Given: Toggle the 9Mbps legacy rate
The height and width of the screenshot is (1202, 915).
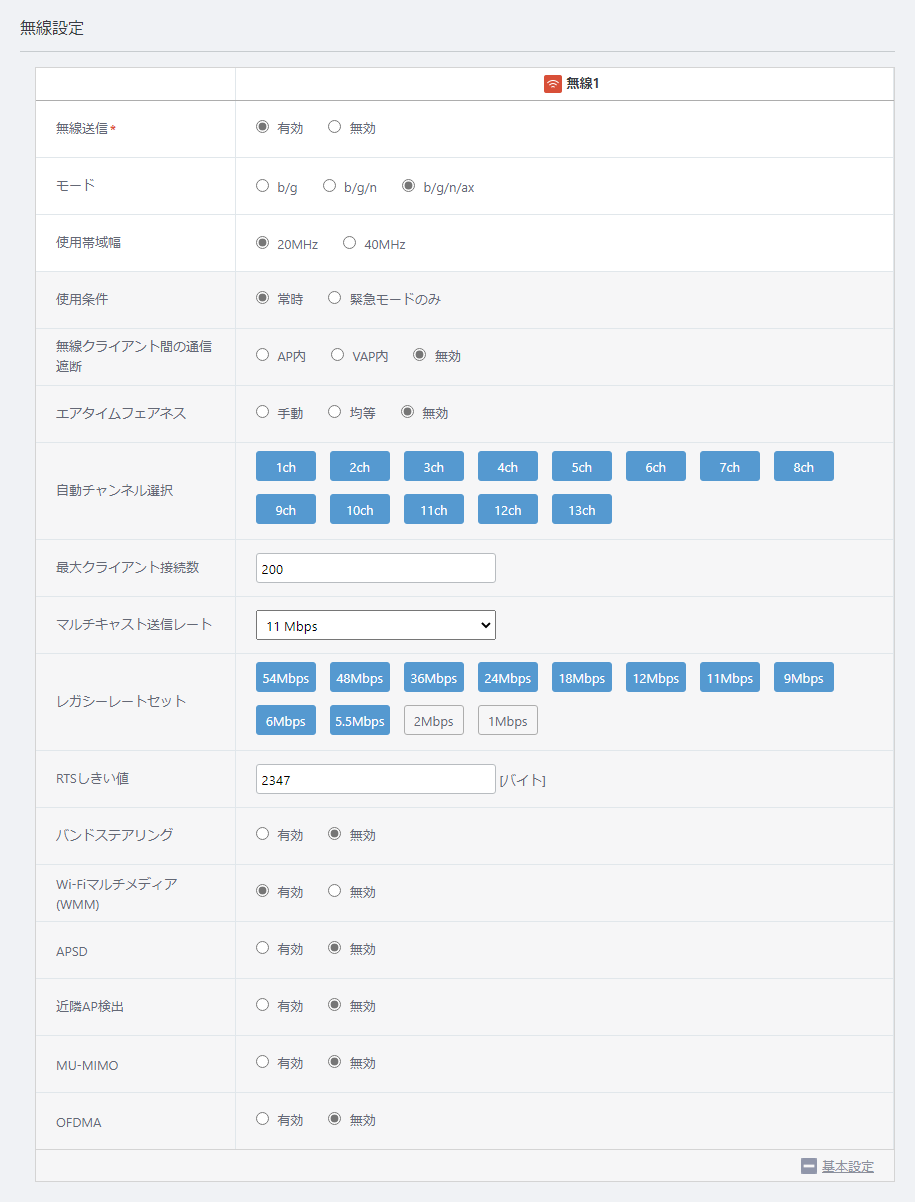Looking at the screenshot, I should [804, 678].
